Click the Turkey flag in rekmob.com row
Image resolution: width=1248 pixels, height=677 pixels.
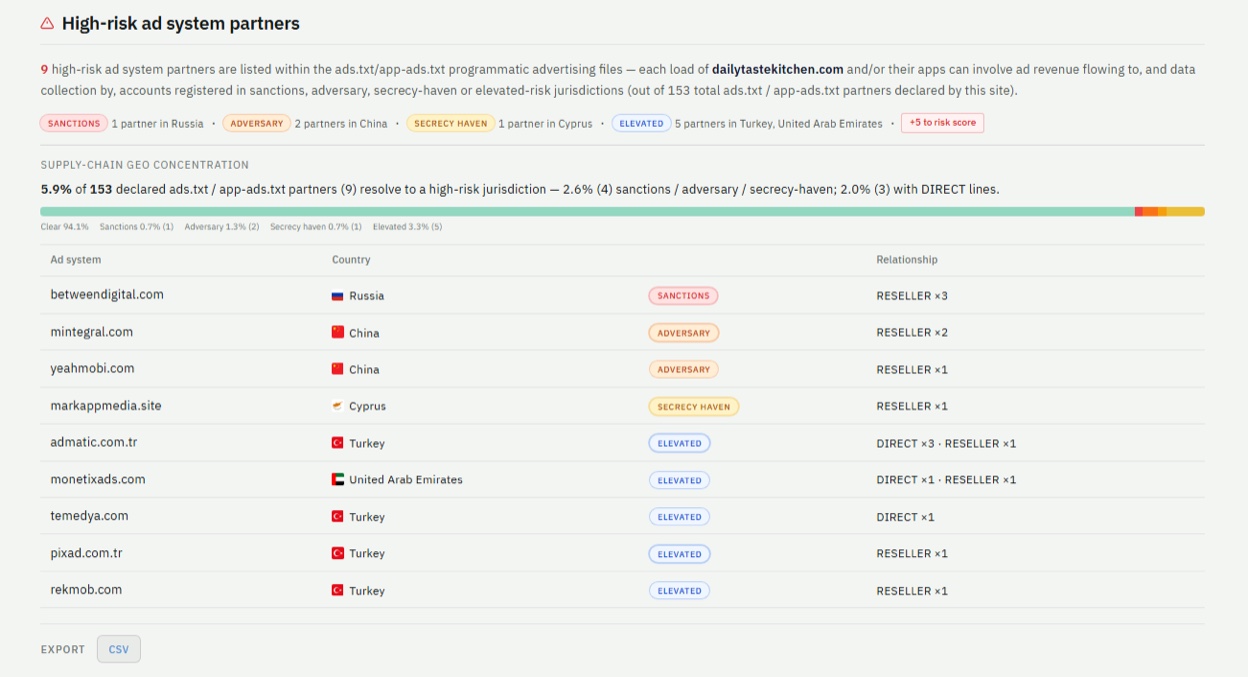coord(338,590)
